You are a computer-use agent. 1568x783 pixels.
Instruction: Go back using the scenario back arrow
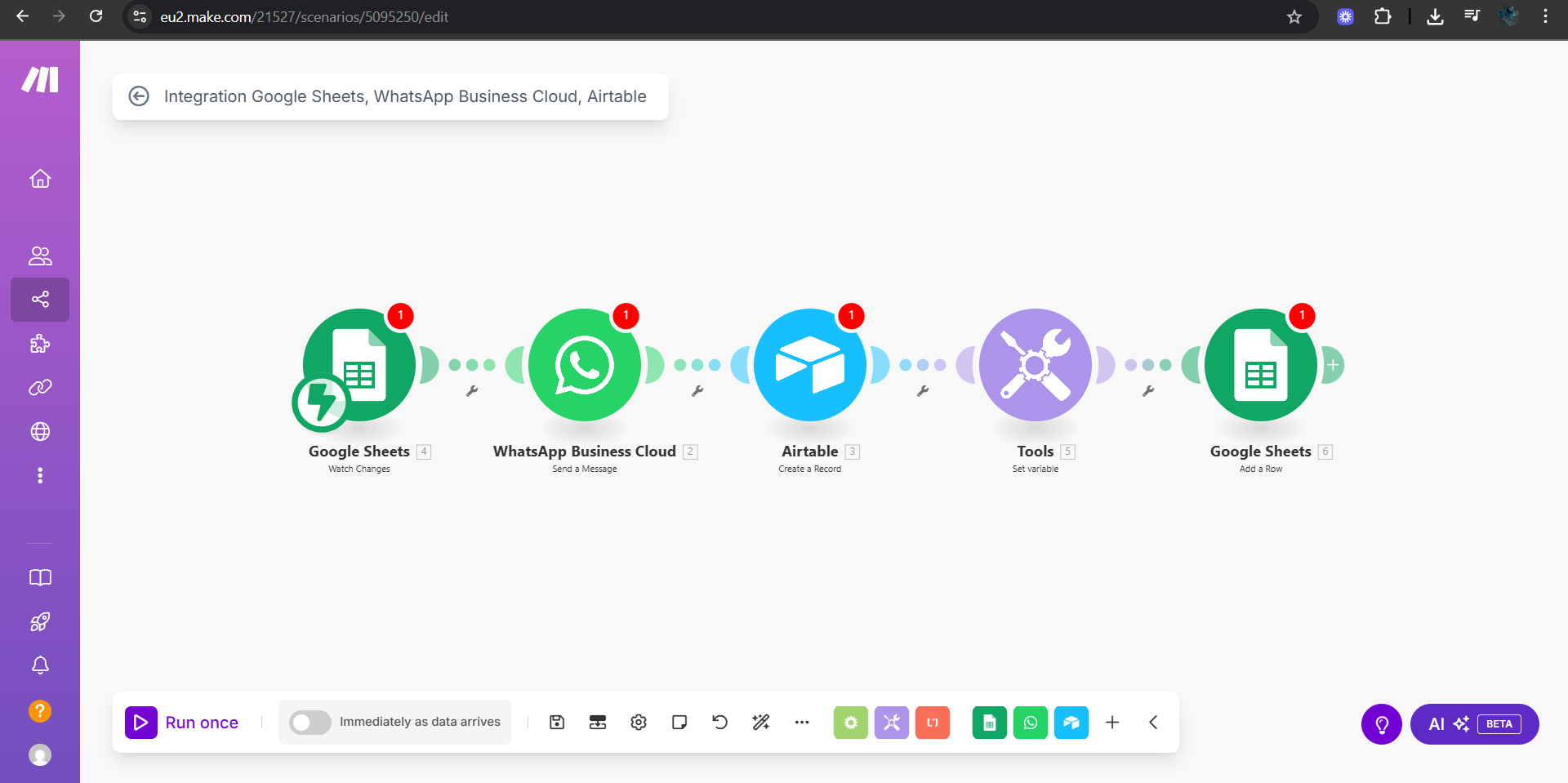[139, 96]
